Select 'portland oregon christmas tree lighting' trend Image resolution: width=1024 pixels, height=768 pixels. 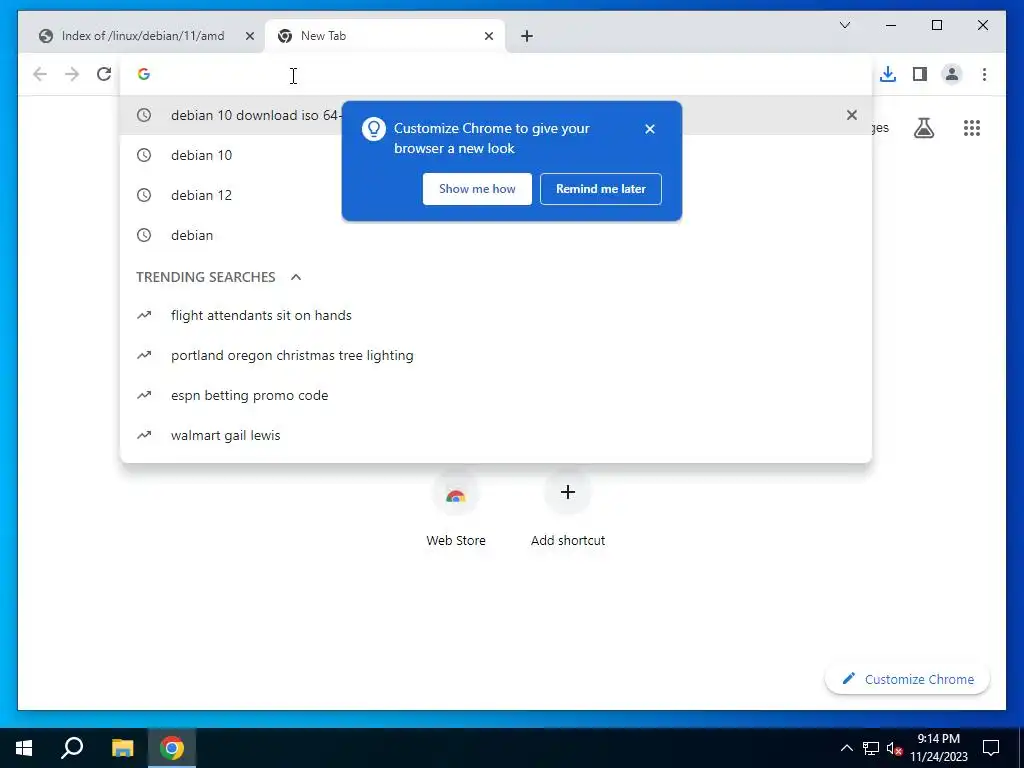(496, 355)
